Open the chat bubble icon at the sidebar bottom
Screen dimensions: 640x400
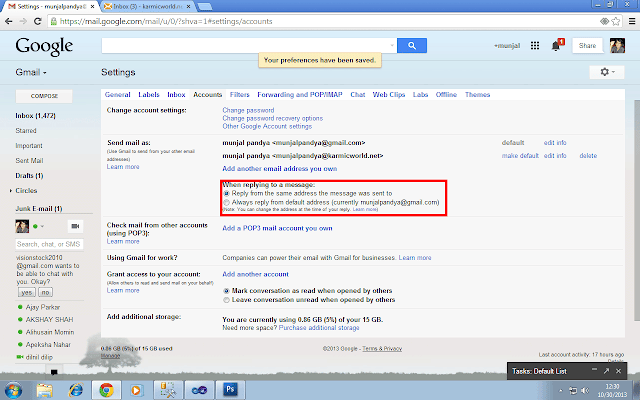pos(54,372)
